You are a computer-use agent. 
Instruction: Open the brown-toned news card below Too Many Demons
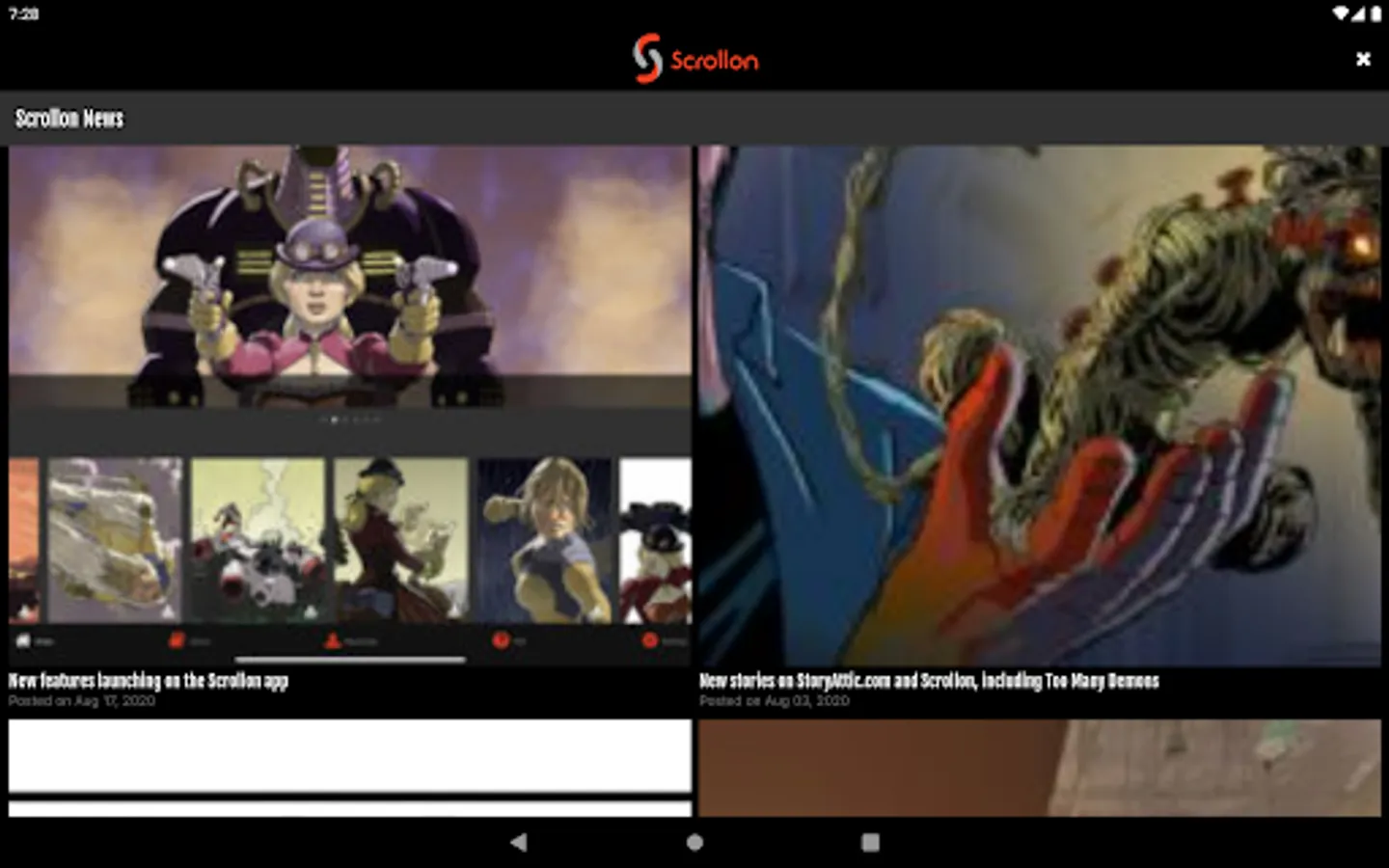(1040, 768)
